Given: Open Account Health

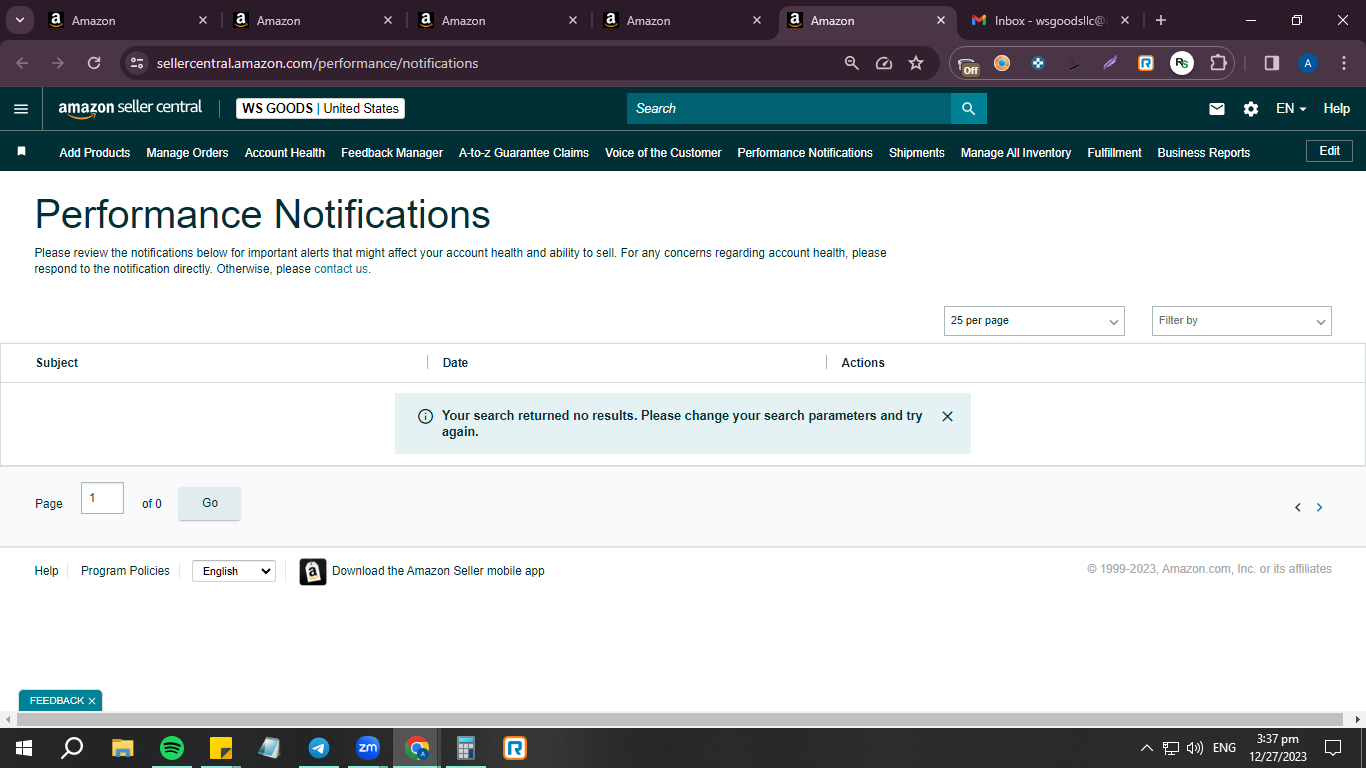Looking at the screenshot, I should [x=285, y=153].
